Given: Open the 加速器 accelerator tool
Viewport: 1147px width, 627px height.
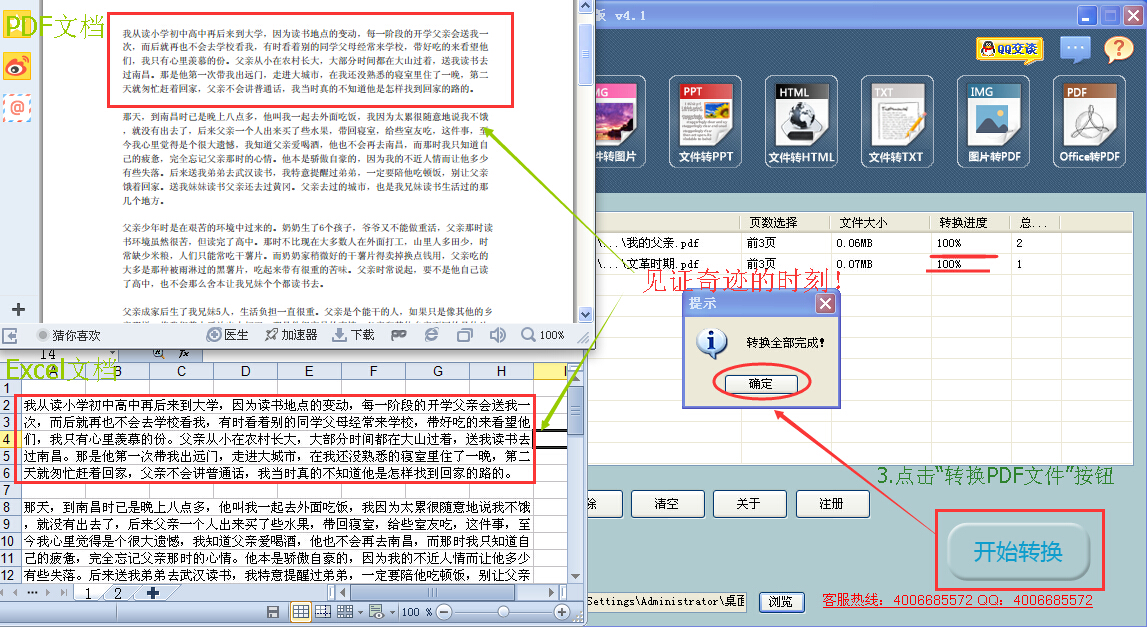Looking at the screenshot, I should [290, 335].
